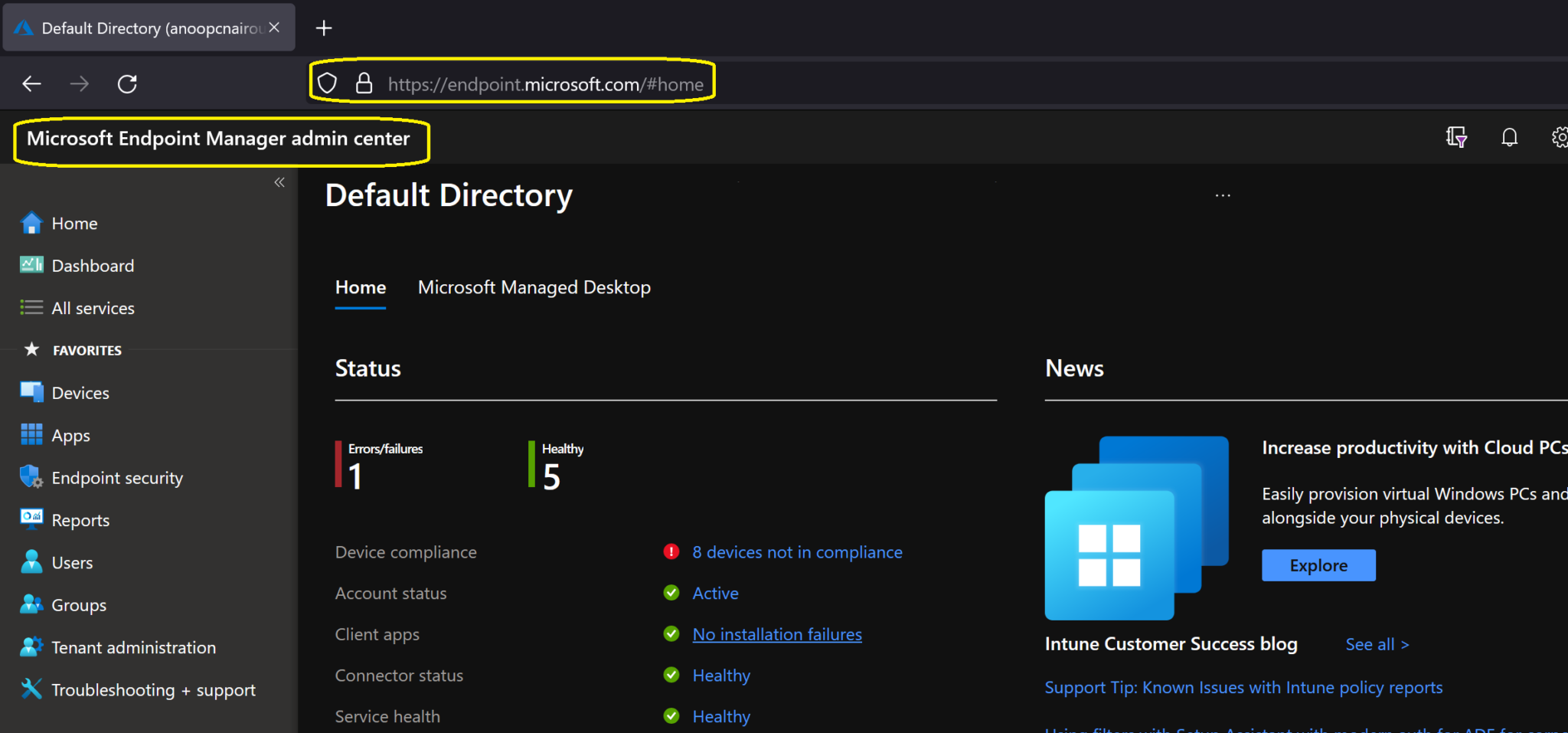
Task: Select the Apps grid icon
Action: (31, 435)
